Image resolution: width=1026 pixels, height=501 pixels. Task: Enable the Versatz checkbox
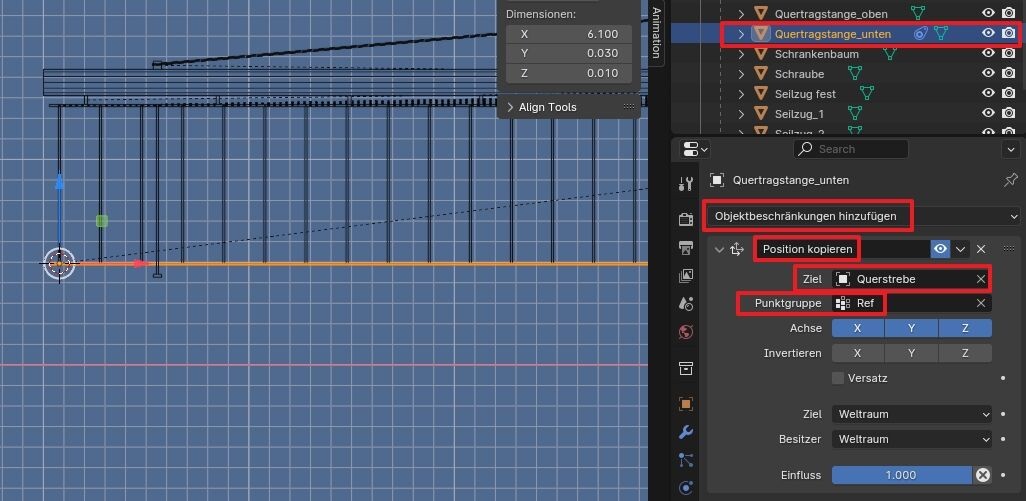[838, 378]
